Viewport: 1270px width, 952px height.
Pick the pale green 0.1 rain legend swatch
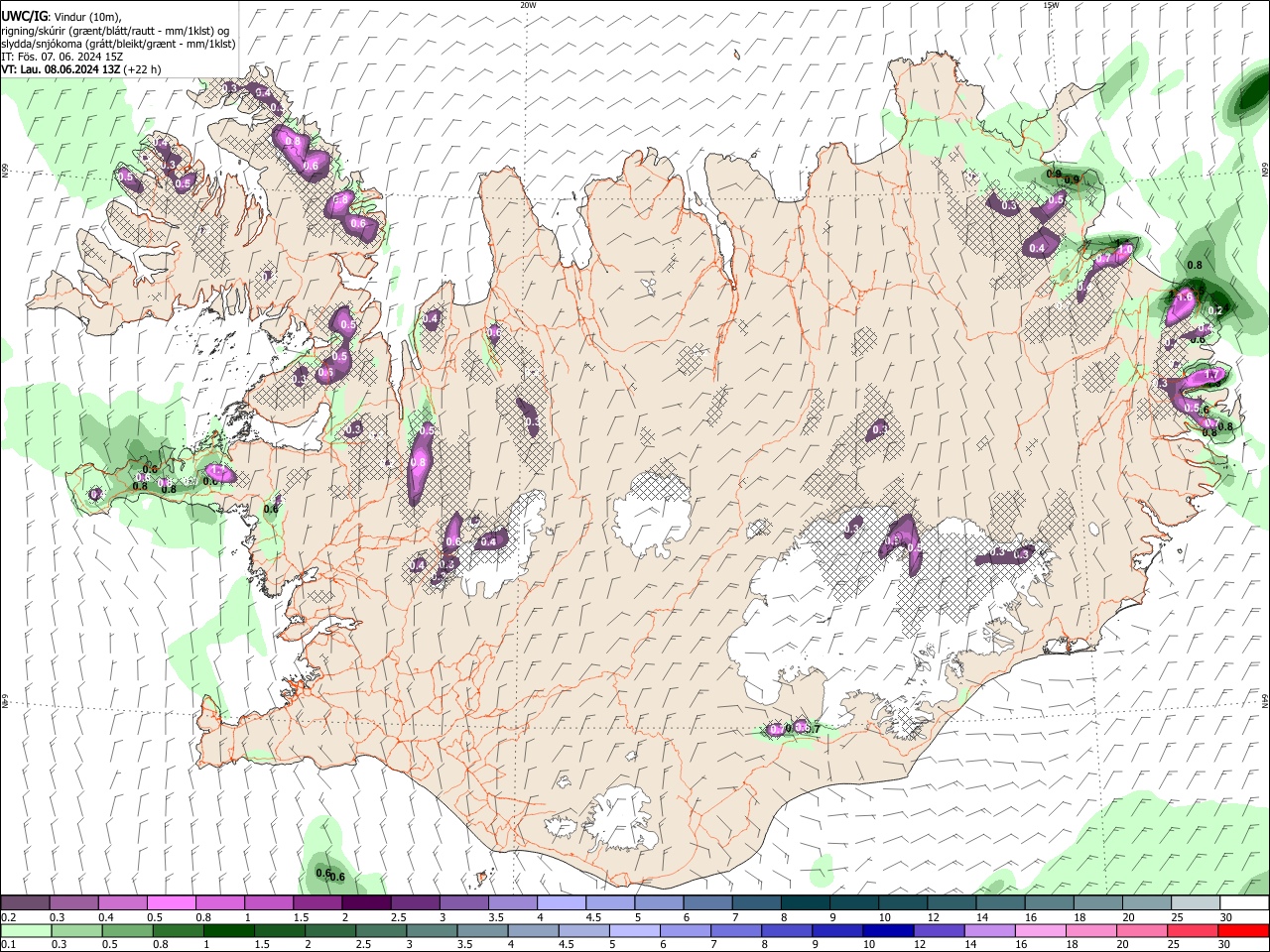pos(26,931)
